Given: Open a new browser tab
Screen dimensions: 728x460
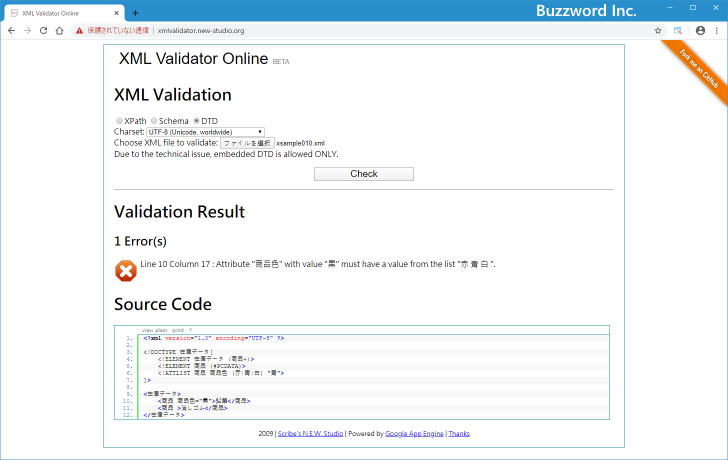Looking at the screenshot, I should [135, 12].
